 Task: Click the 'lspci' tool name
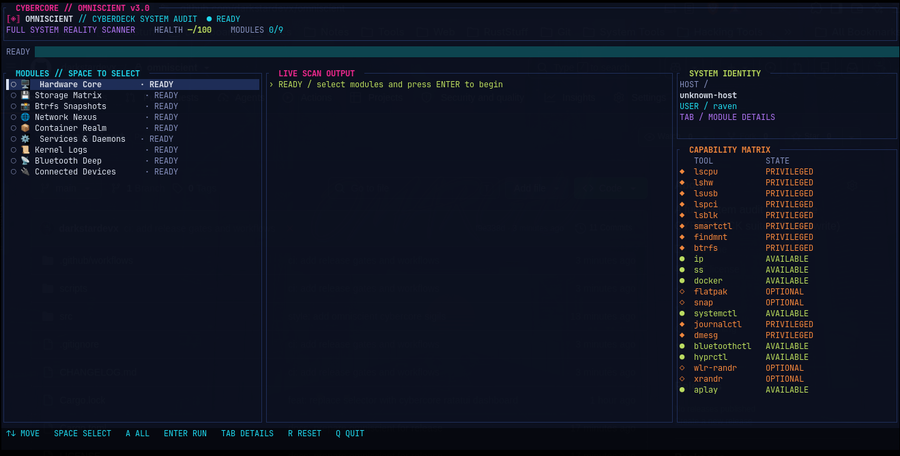pyautogui.click(x=705, y=204)
